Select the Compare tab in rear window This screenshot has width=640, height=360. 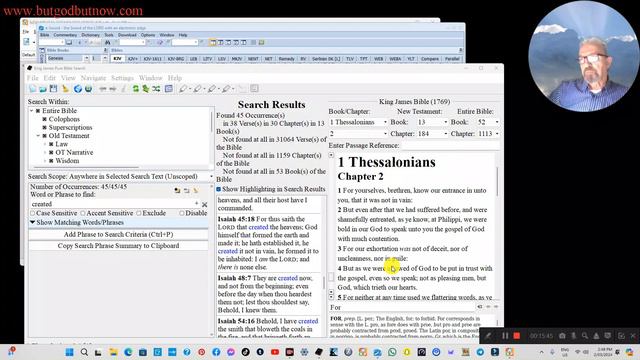click(x=430, y=59)
